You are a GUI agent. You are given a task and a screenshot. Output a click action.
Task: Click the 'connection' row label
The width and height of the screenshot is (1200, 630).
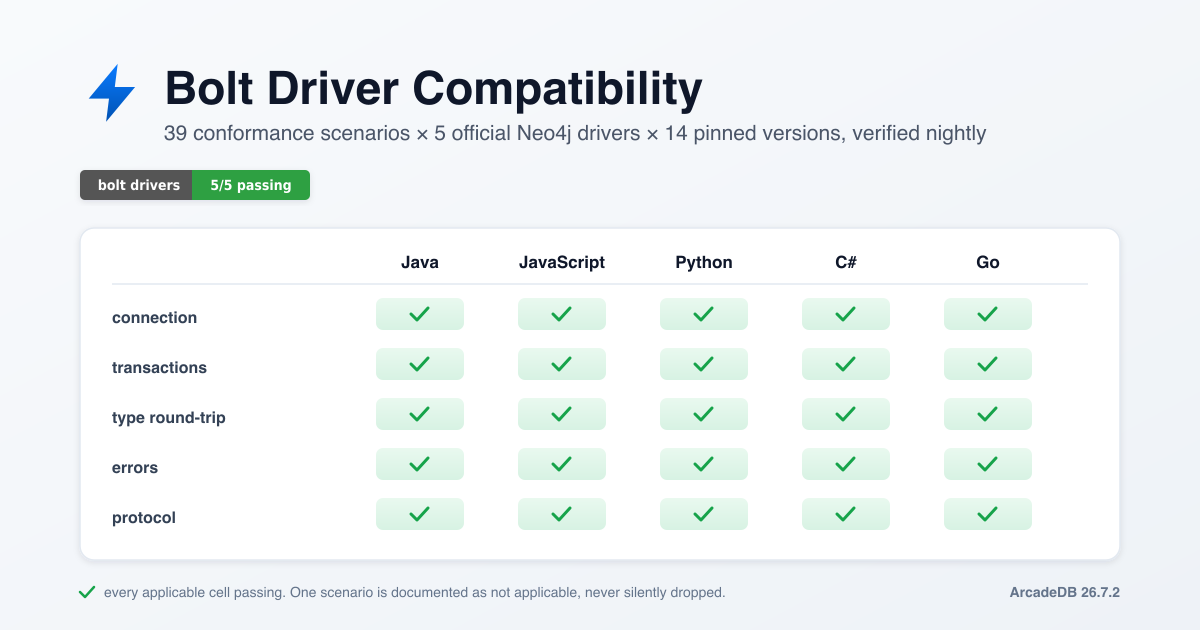154,317
